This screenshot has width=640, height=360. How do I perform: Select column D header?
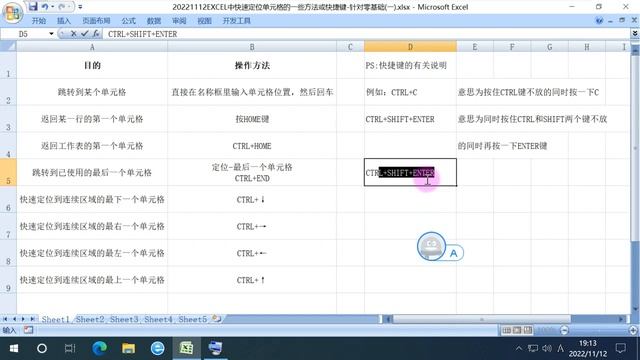point(410,47)
